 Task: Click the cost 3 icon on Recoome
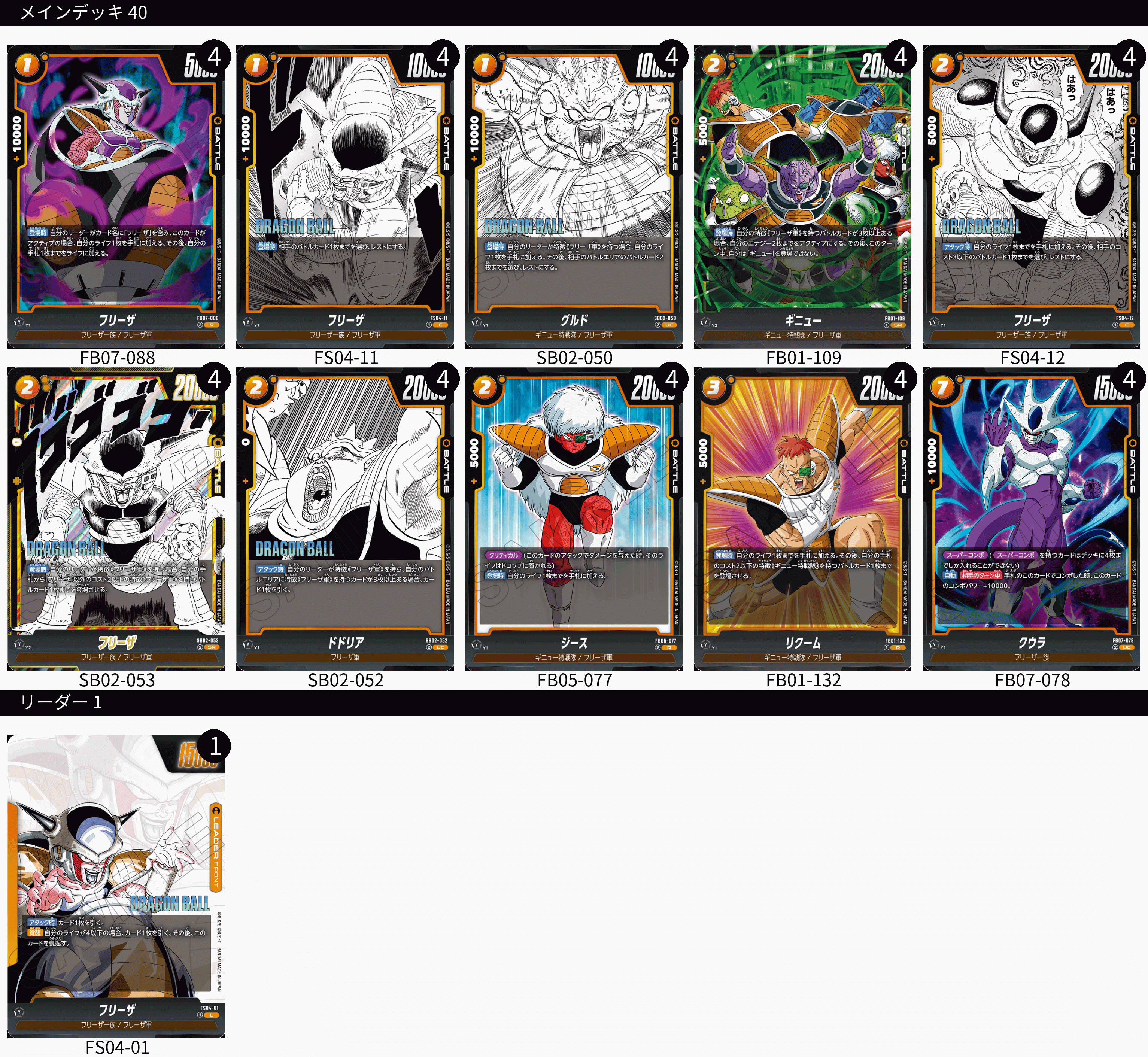coord(713,388)
